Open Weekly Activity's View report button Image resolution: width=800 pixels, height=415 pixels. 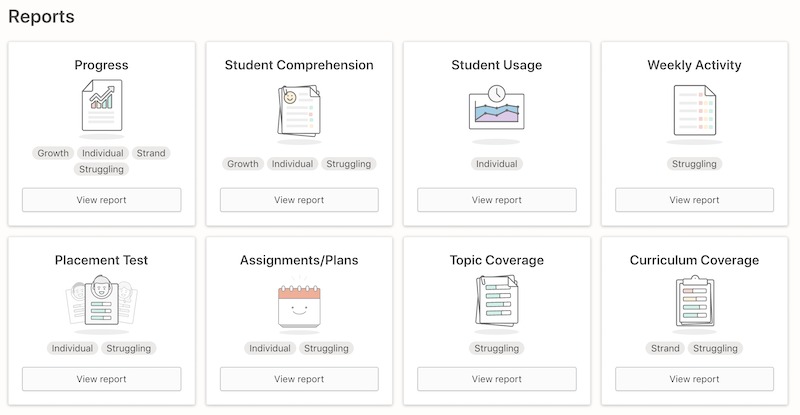point(695,200)
